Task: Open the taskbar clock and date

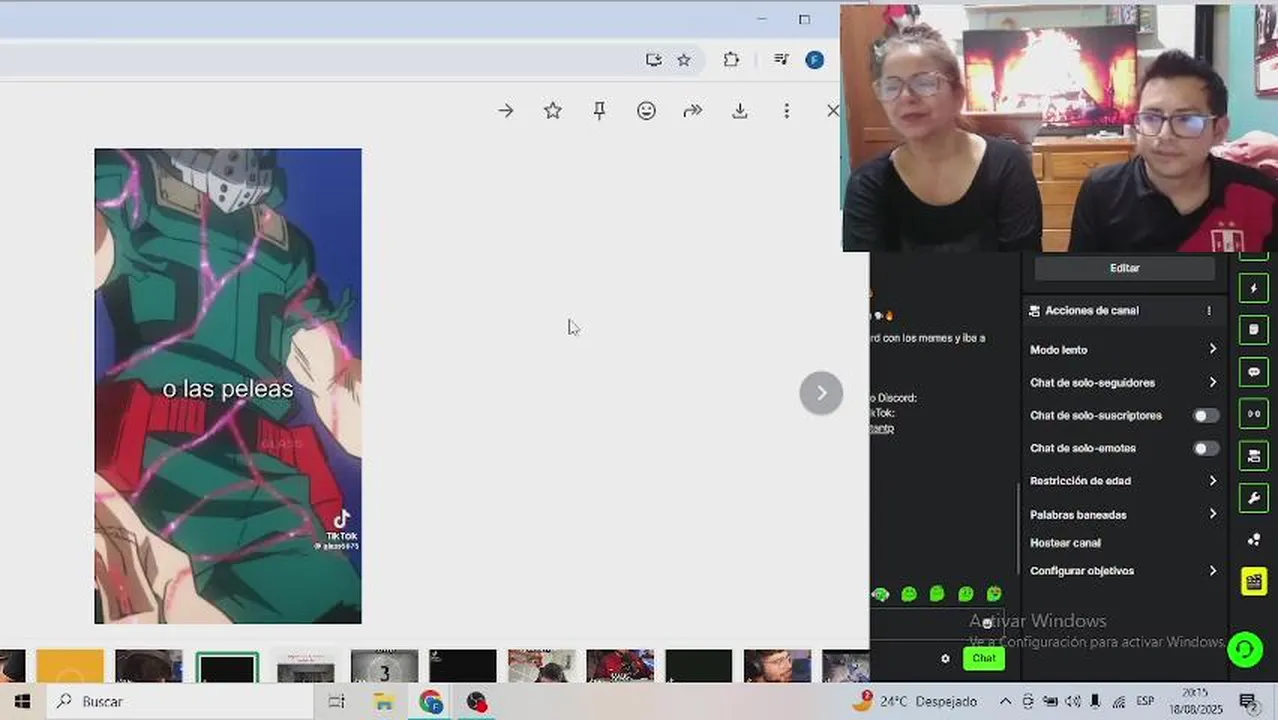Action: [x=1194, y=702]
